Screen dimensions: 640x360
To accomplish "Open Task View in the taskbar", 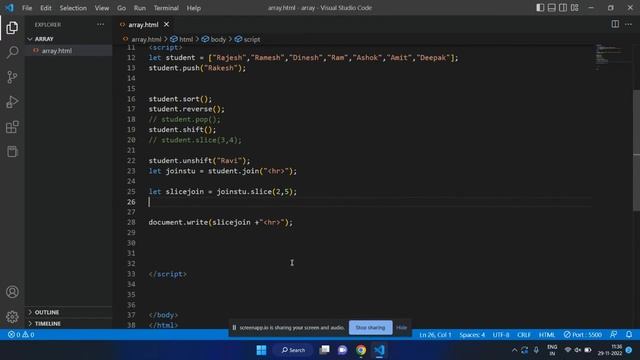I will point(324,350).
